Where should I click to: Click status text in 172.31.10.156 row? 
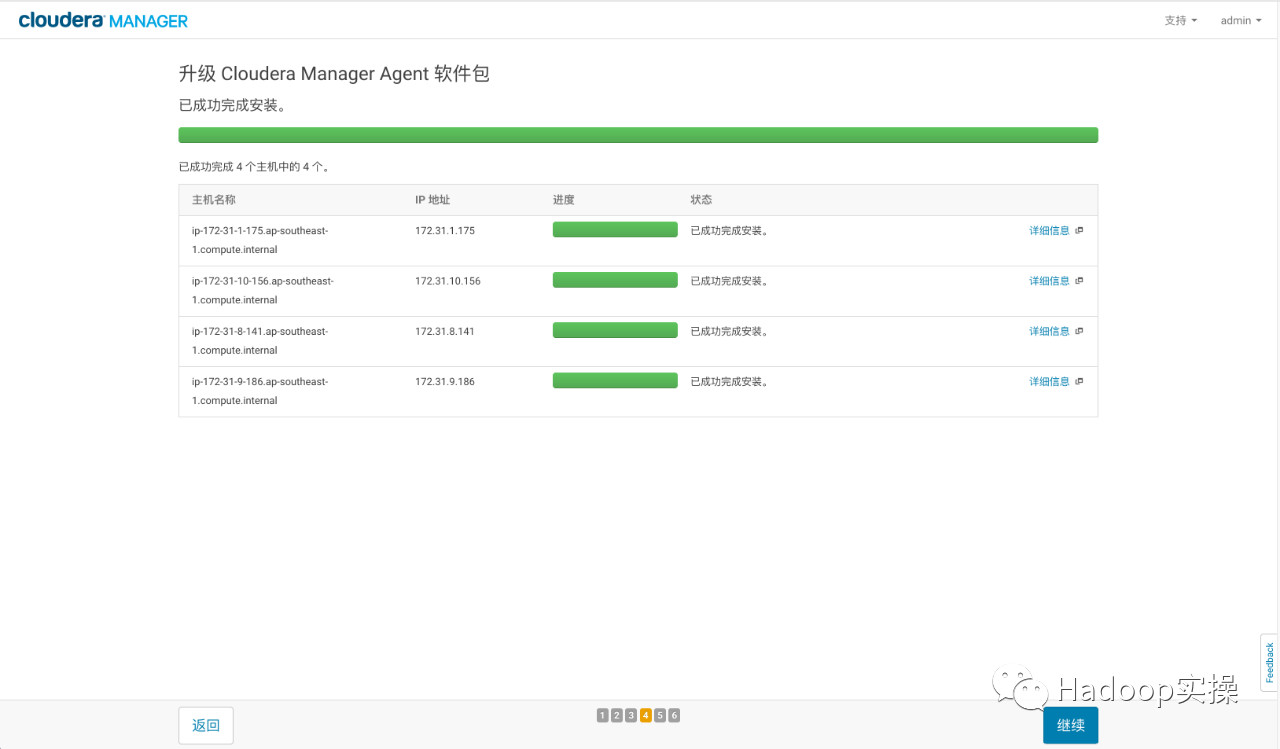click(x=729, y=281)
